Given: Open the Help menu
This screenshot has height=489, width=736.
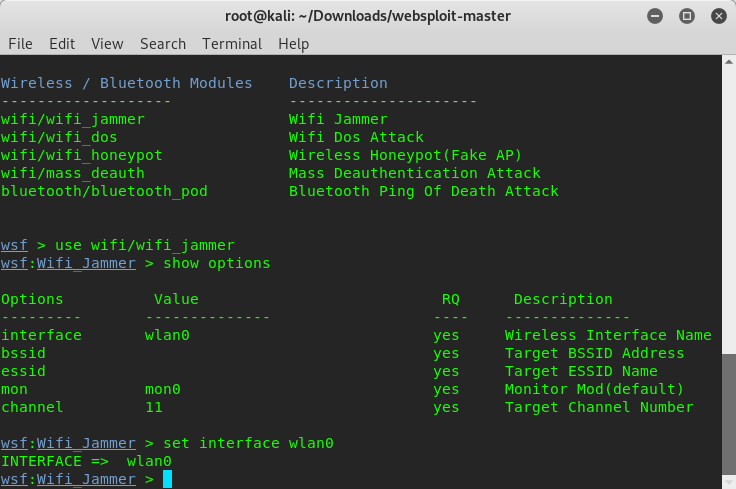Looking at the screenshot, I should point(293,44).
